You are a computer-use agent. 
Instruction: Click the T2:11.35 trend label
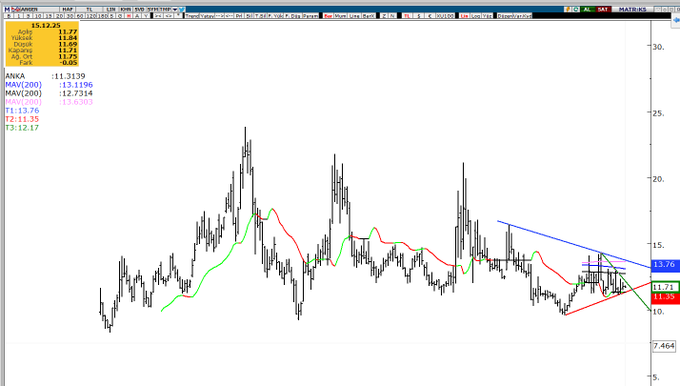coord(22,119)
